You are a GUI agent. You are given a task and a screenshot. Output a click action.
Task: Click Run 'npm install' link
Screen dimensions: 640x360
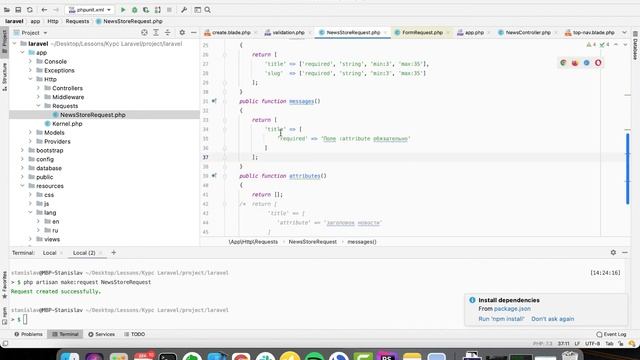[501, 319]
